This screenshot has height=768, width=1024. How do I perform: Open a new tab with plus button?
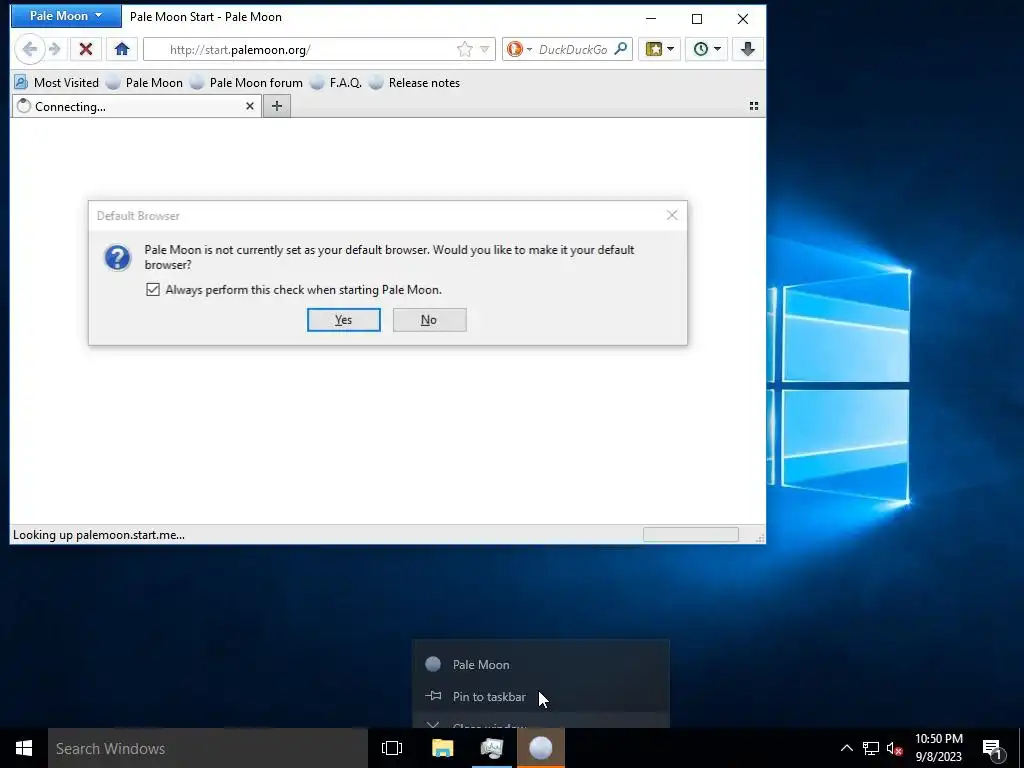click(277, 106)
